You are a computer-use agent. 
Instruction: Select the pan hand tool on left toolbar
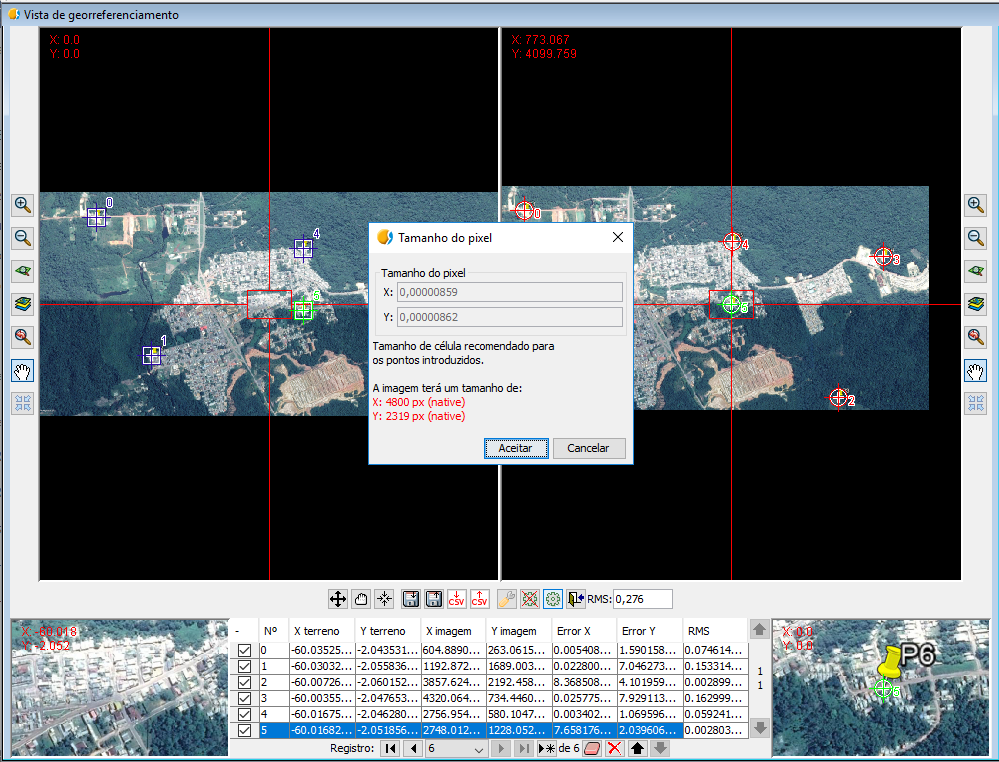[x=23, y=371]
